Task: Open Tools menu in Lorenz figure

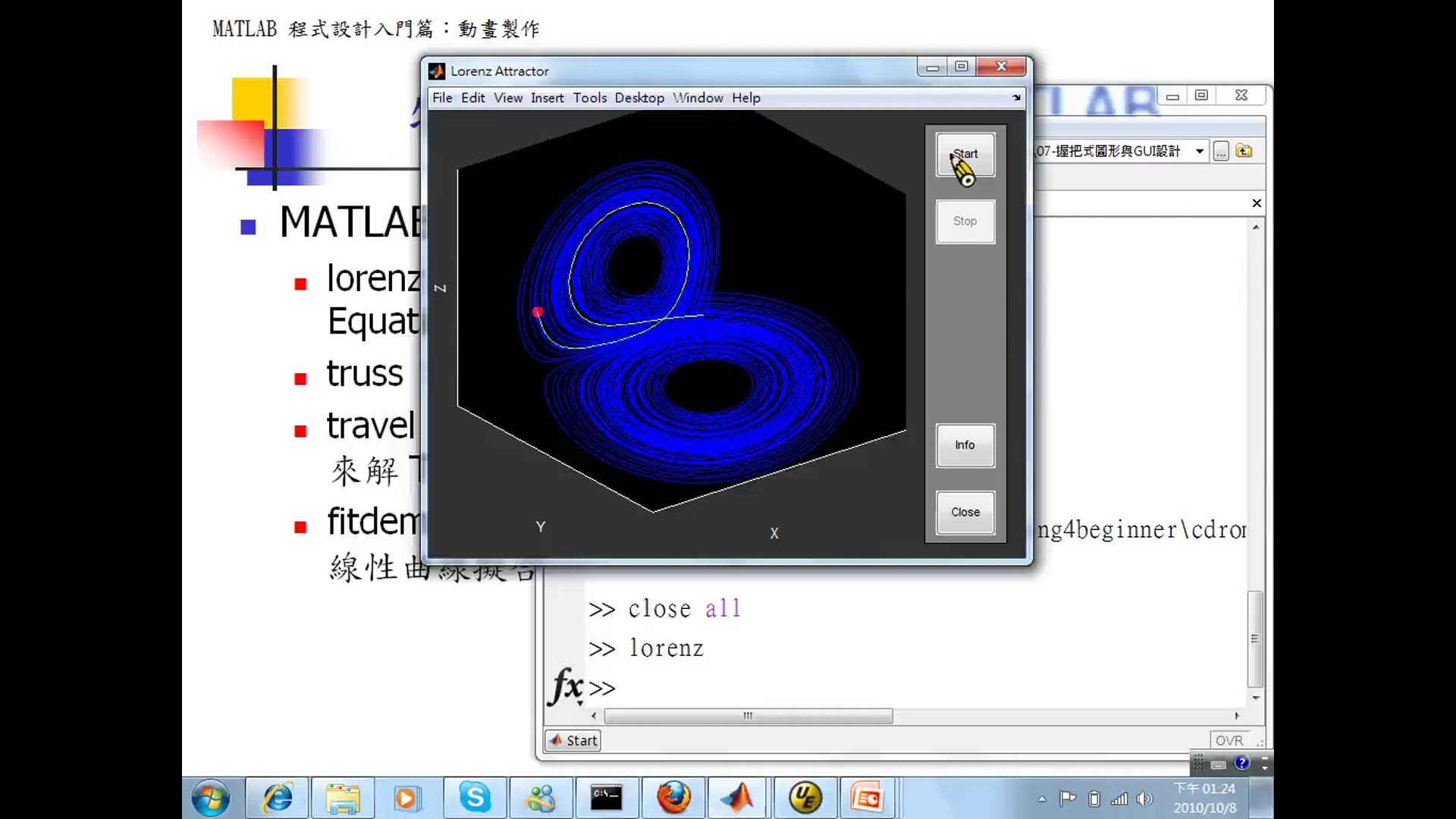Action: pyautogui.click(x=589, y=98)
